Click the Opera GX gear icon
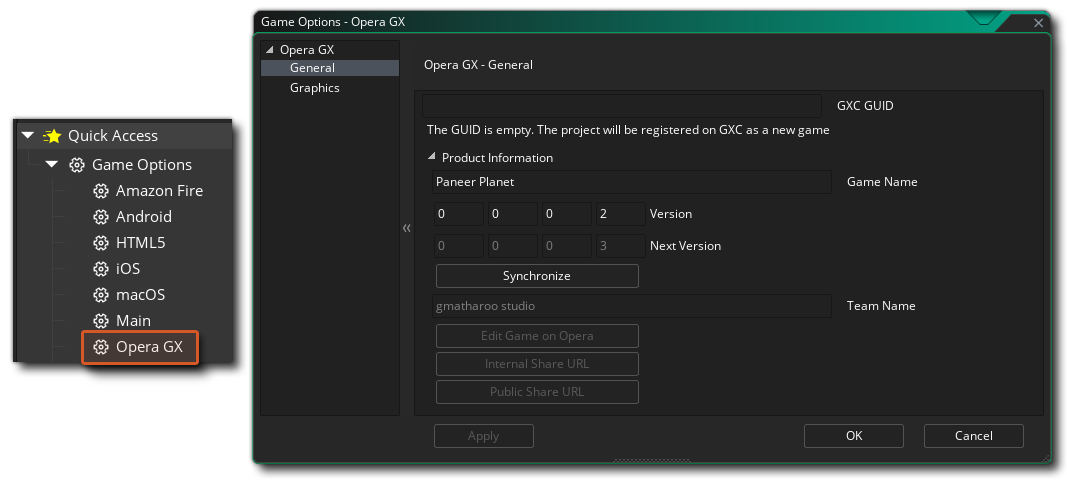Image resolution: width=1067 pixels, height=481 pixels. pos(101,347)
